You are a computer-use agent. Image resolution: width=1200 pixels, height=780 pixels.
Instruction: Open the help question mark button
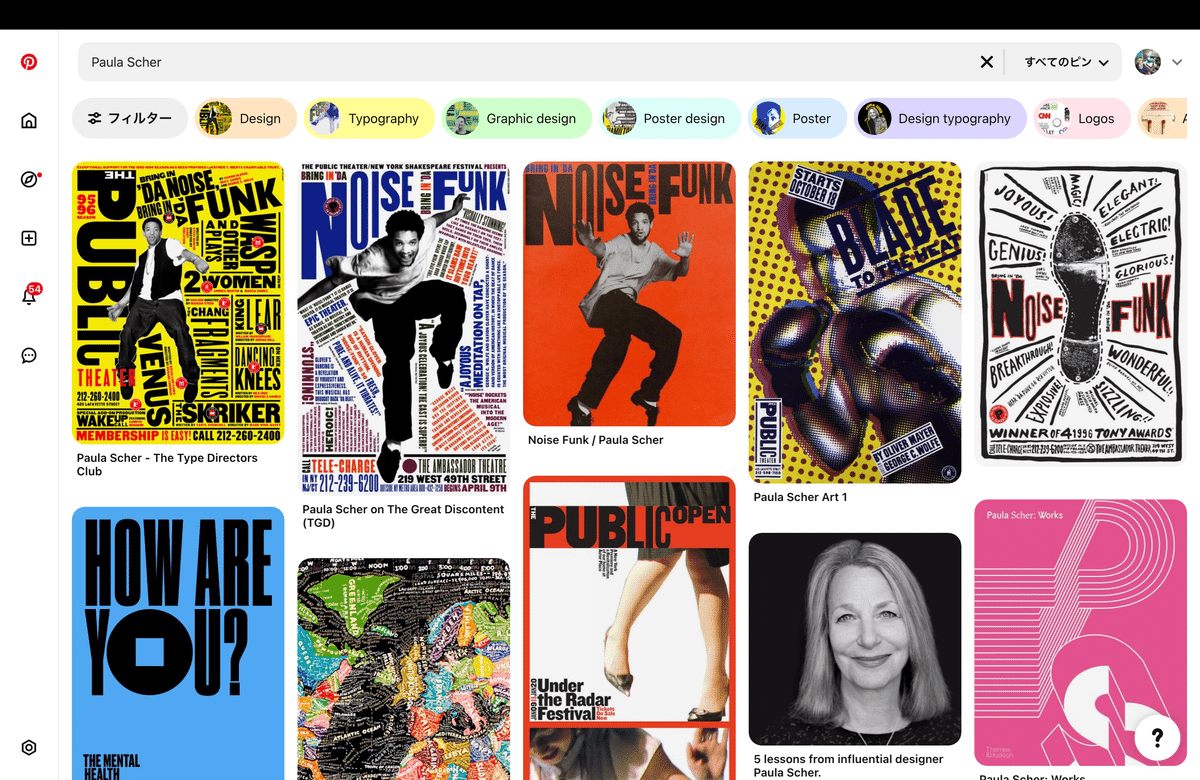(1157, 738)
